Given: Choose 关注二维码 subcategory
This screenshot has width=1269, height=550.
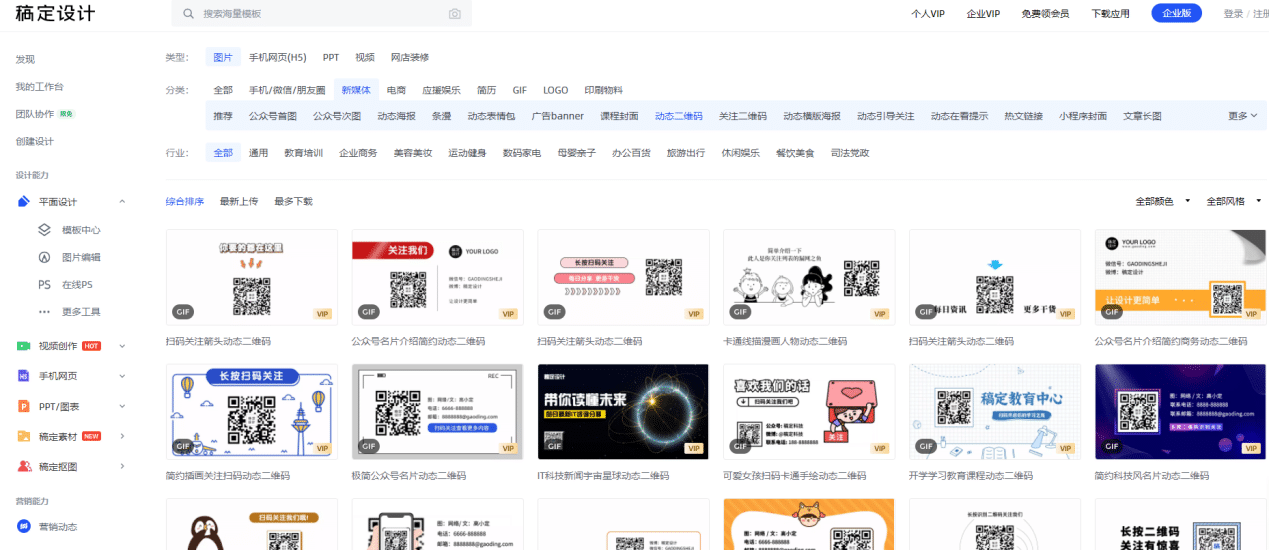Looking at the screenshot, I should coord(743,116).
